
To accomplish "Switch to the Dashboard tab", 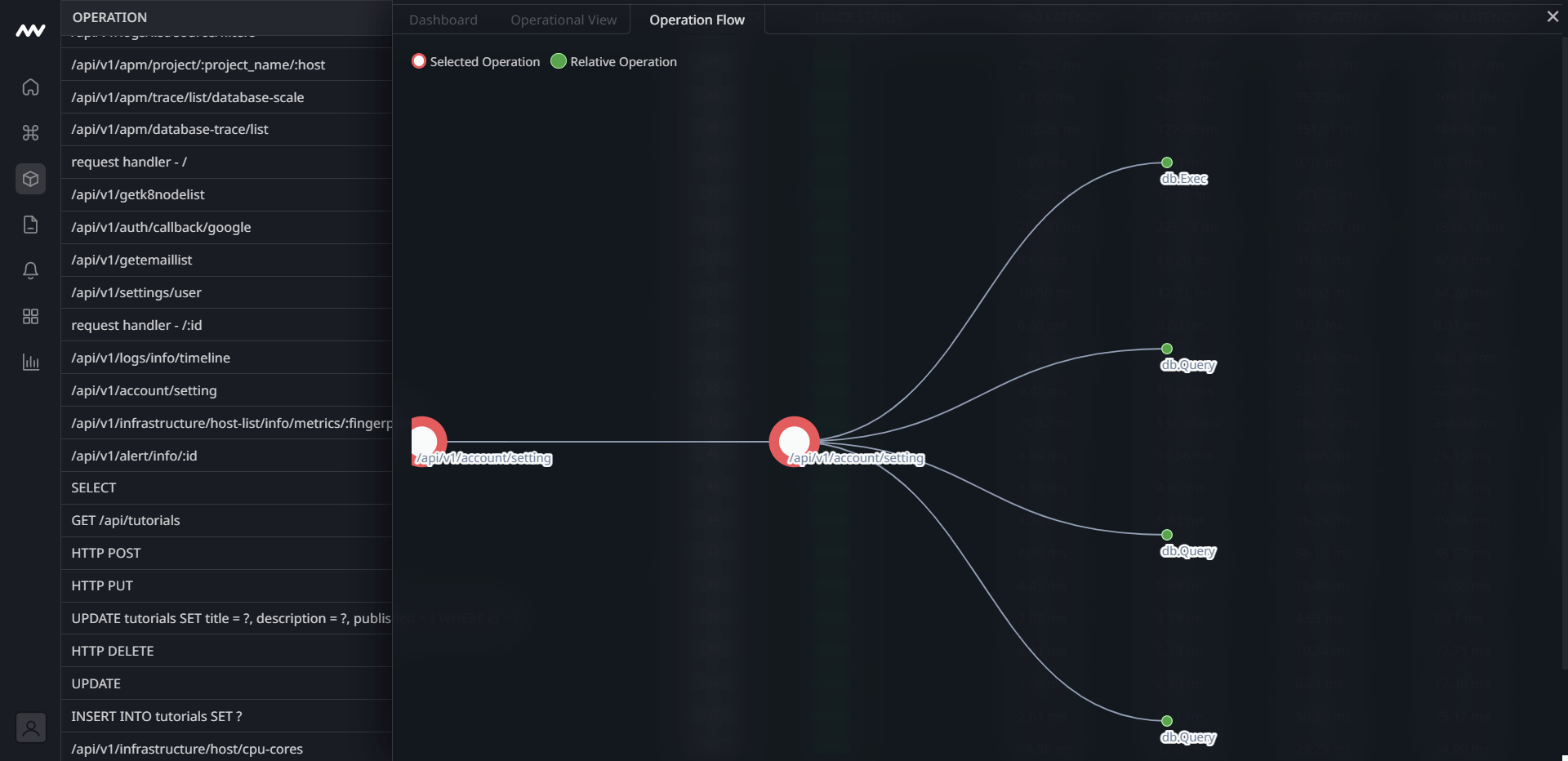I will (x=443, y=20).
